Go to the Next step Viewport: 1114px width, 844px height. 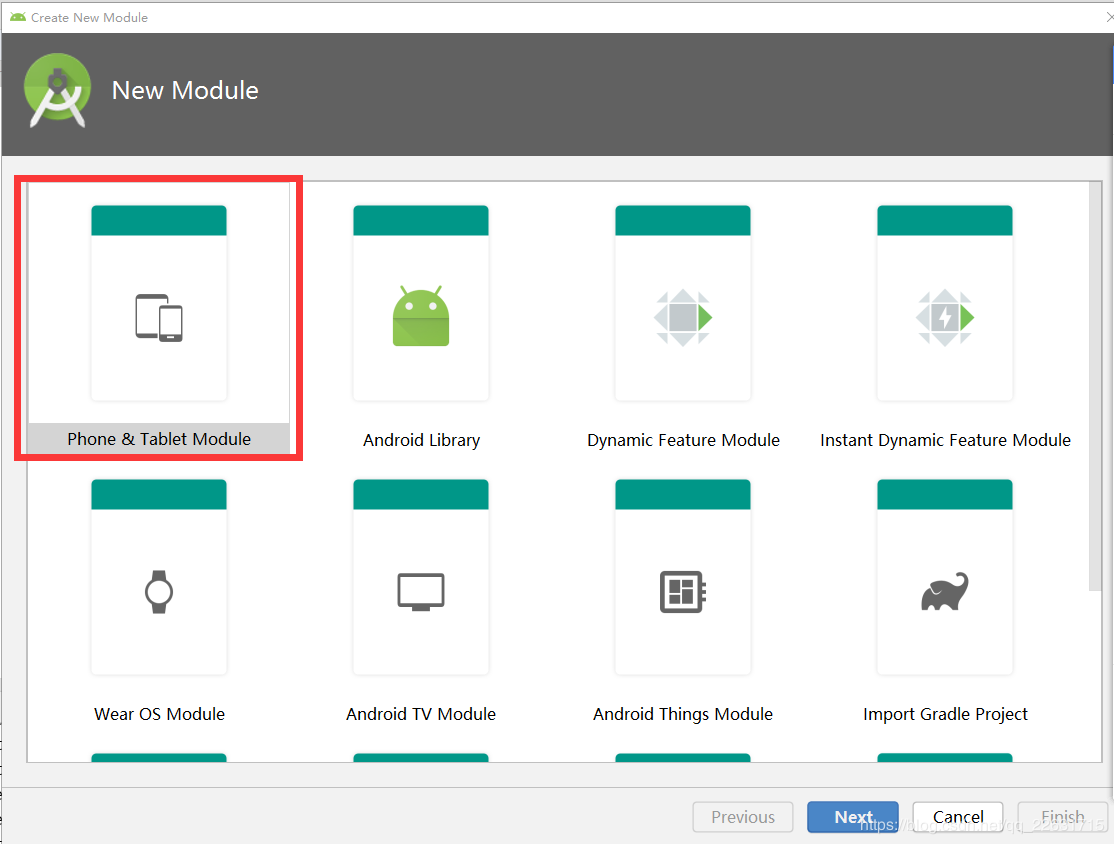853,817
